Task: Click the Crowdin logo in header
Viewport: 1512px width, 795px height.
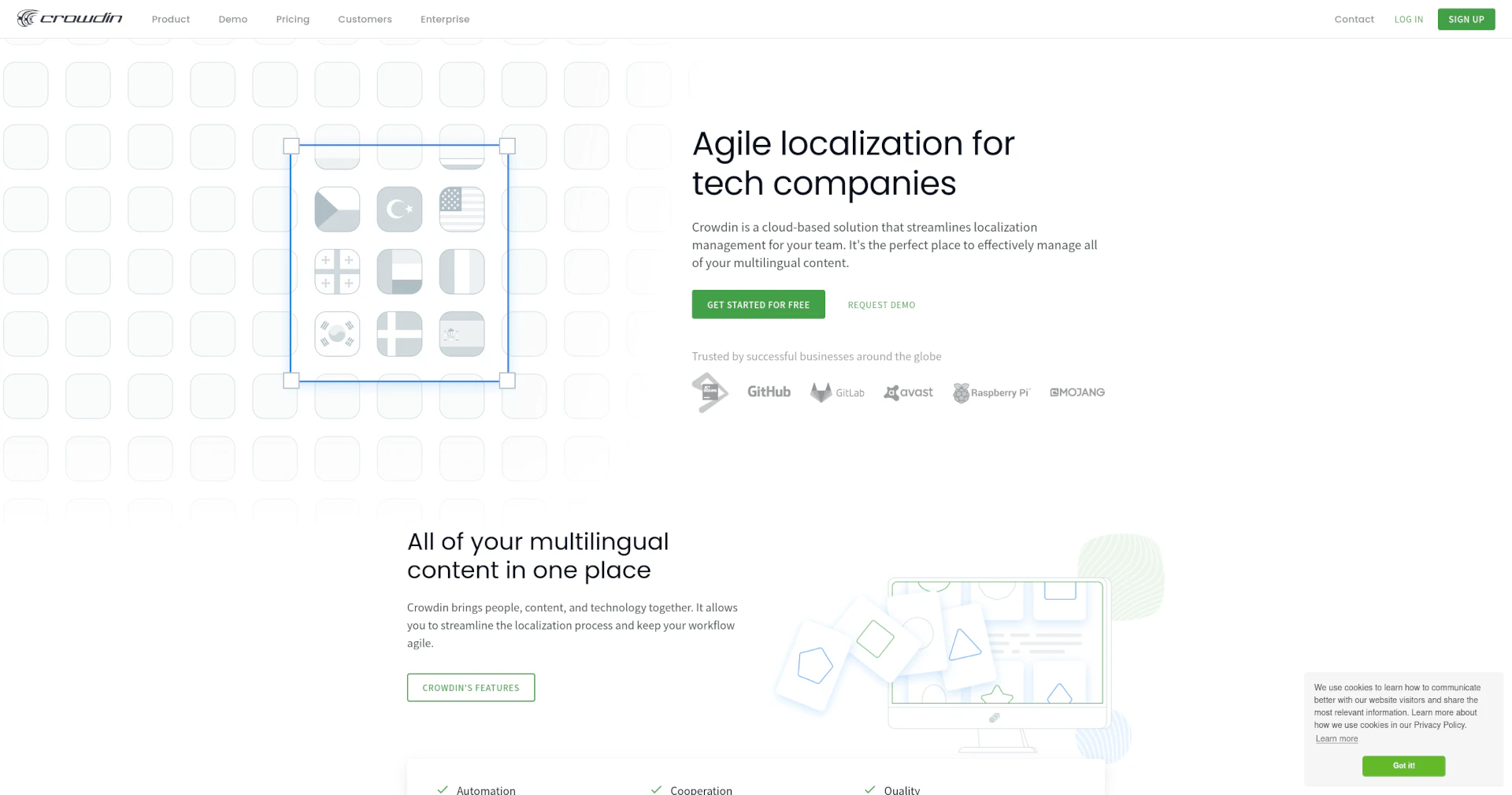Action: [x=69, y=18]
